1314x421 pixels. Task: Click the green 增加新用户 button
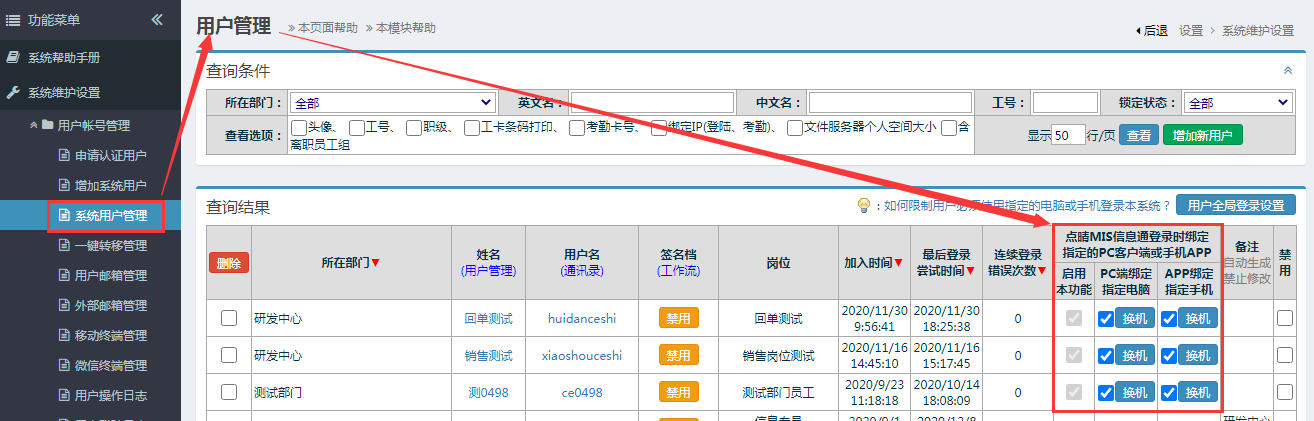pos(1203,135)
